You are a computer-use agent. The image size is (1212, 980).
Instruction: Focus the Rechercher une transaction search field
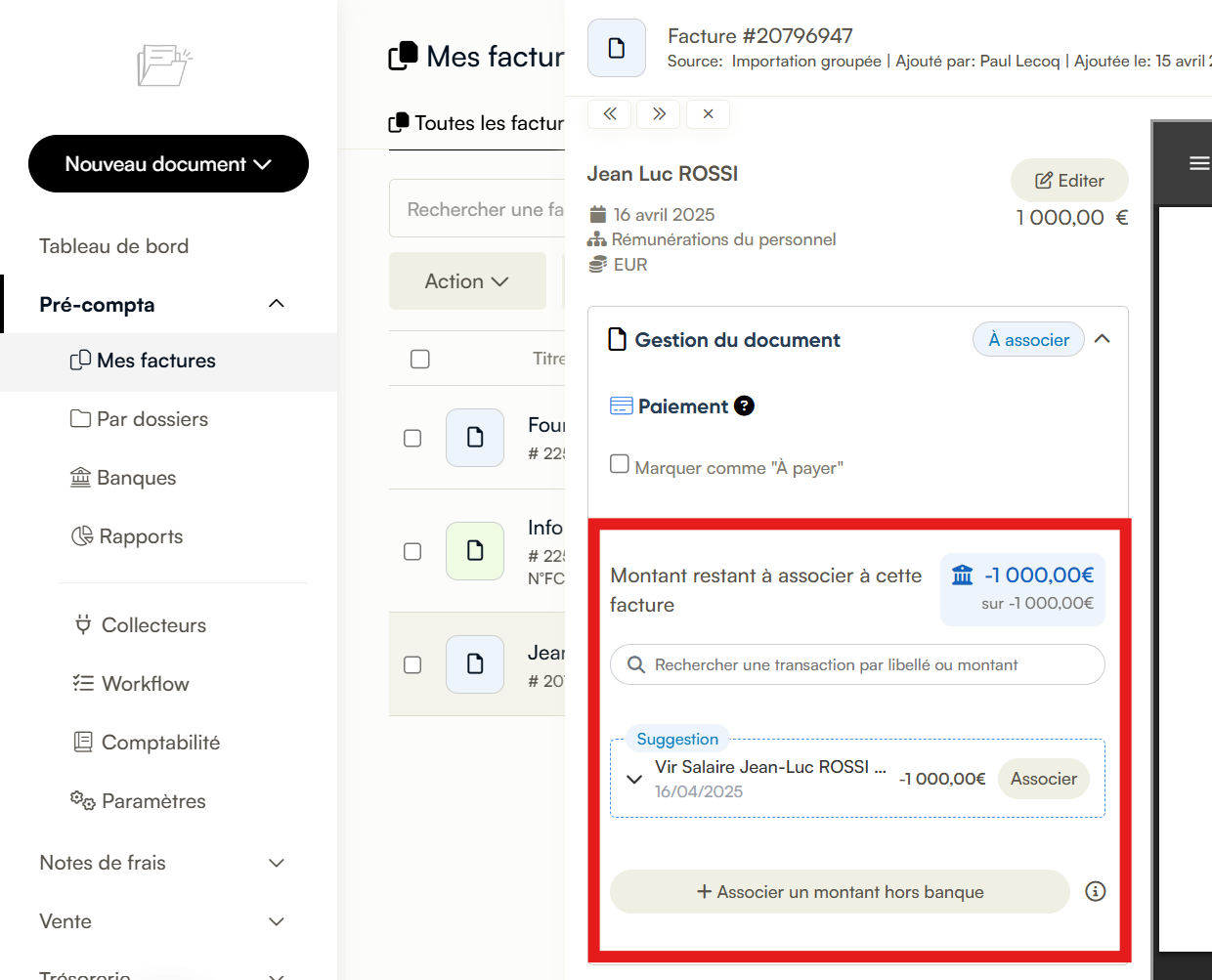857,664
